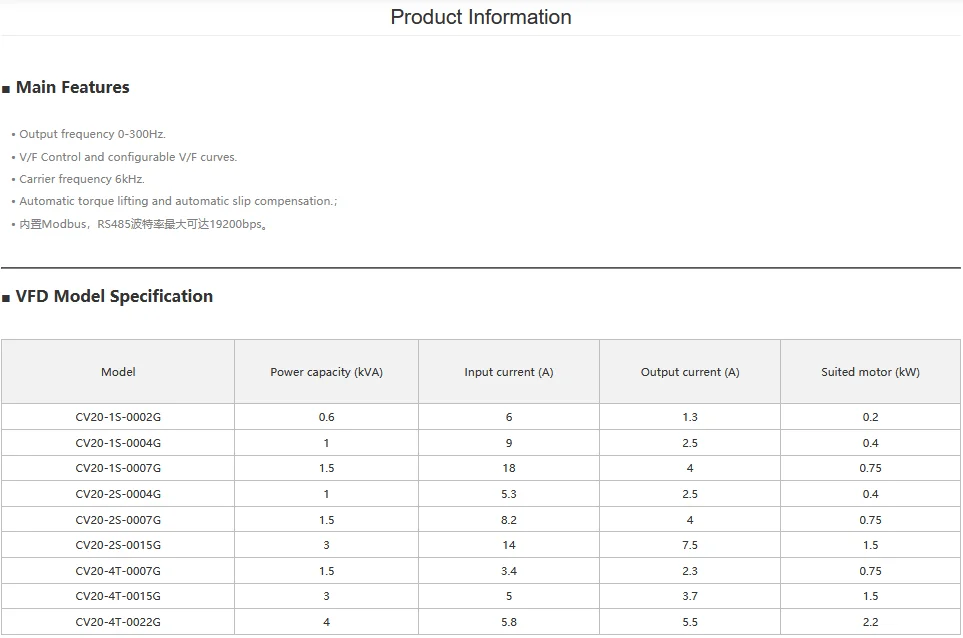This screenshot has width=963, height=638.
Task: Click the CV20-4T-0022G model cell
Action: click(118, 622)
